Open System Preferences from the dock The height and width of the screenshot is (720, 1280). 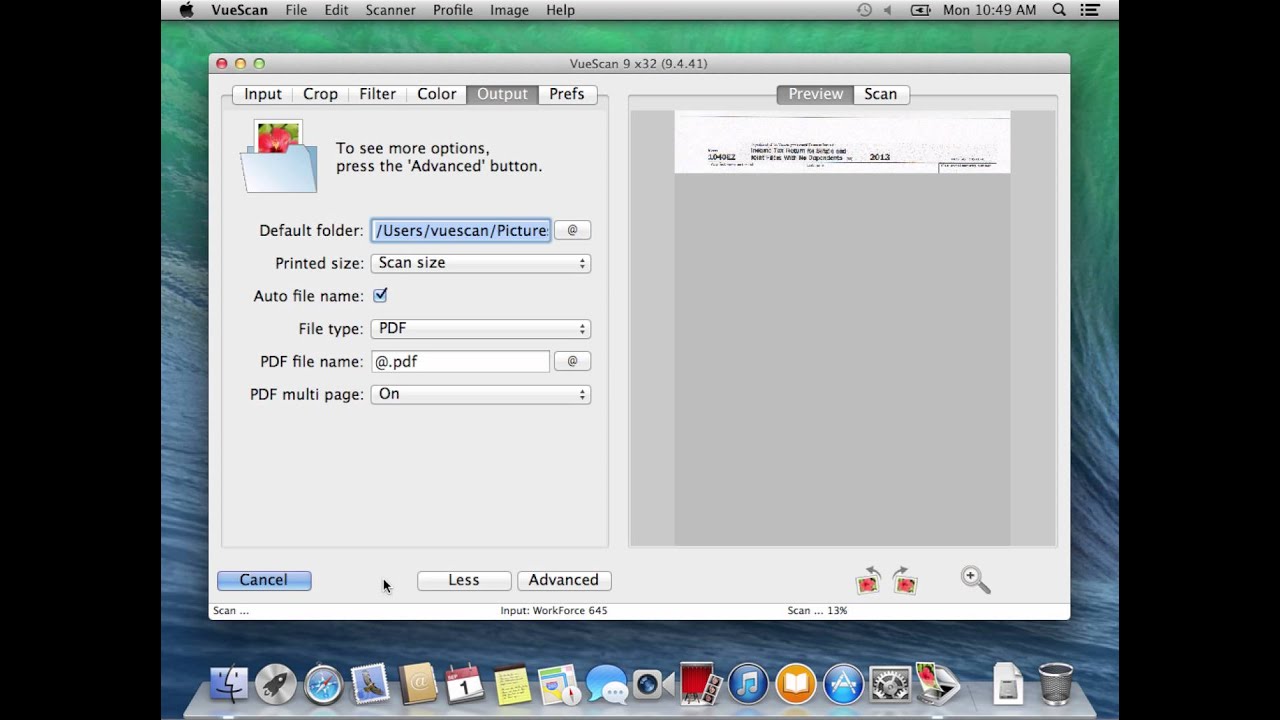890,684
